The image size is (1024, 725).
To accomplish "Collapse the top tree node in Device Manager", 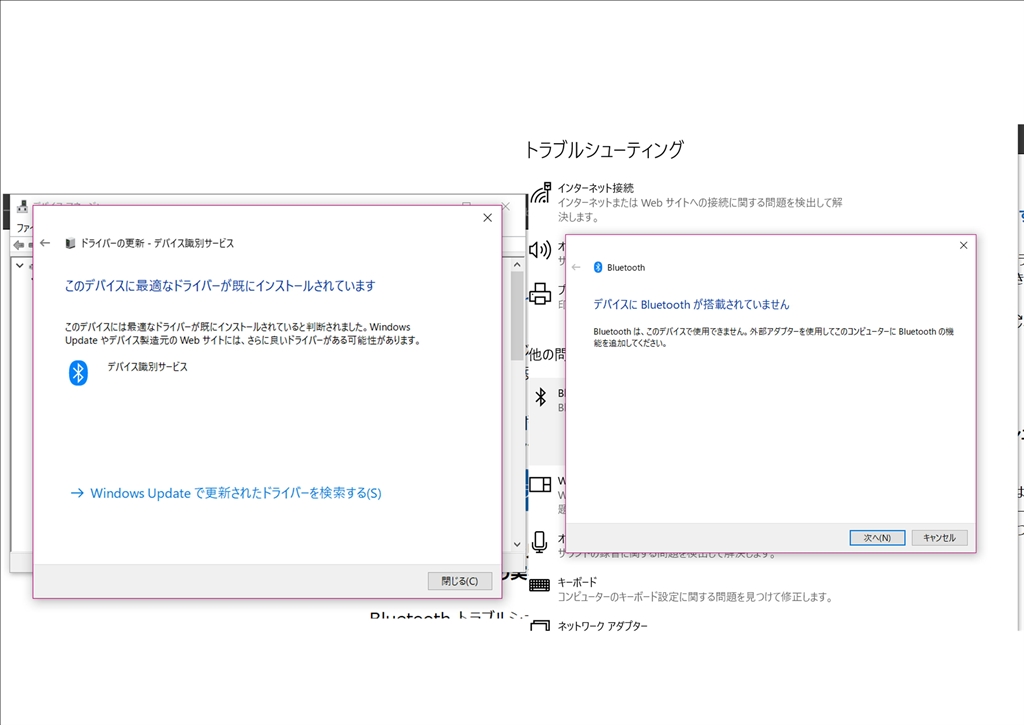I will coord(20,266).
